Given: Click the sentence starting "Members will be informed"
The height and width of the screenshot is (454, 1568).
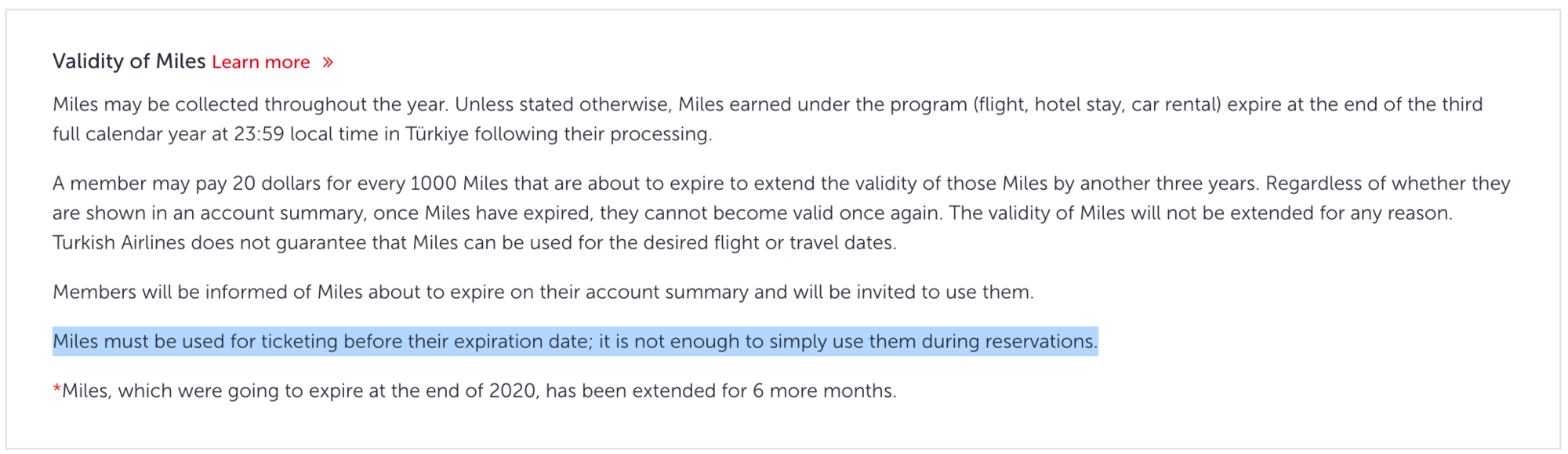Looking at the screenshot, I should point(543,292).
